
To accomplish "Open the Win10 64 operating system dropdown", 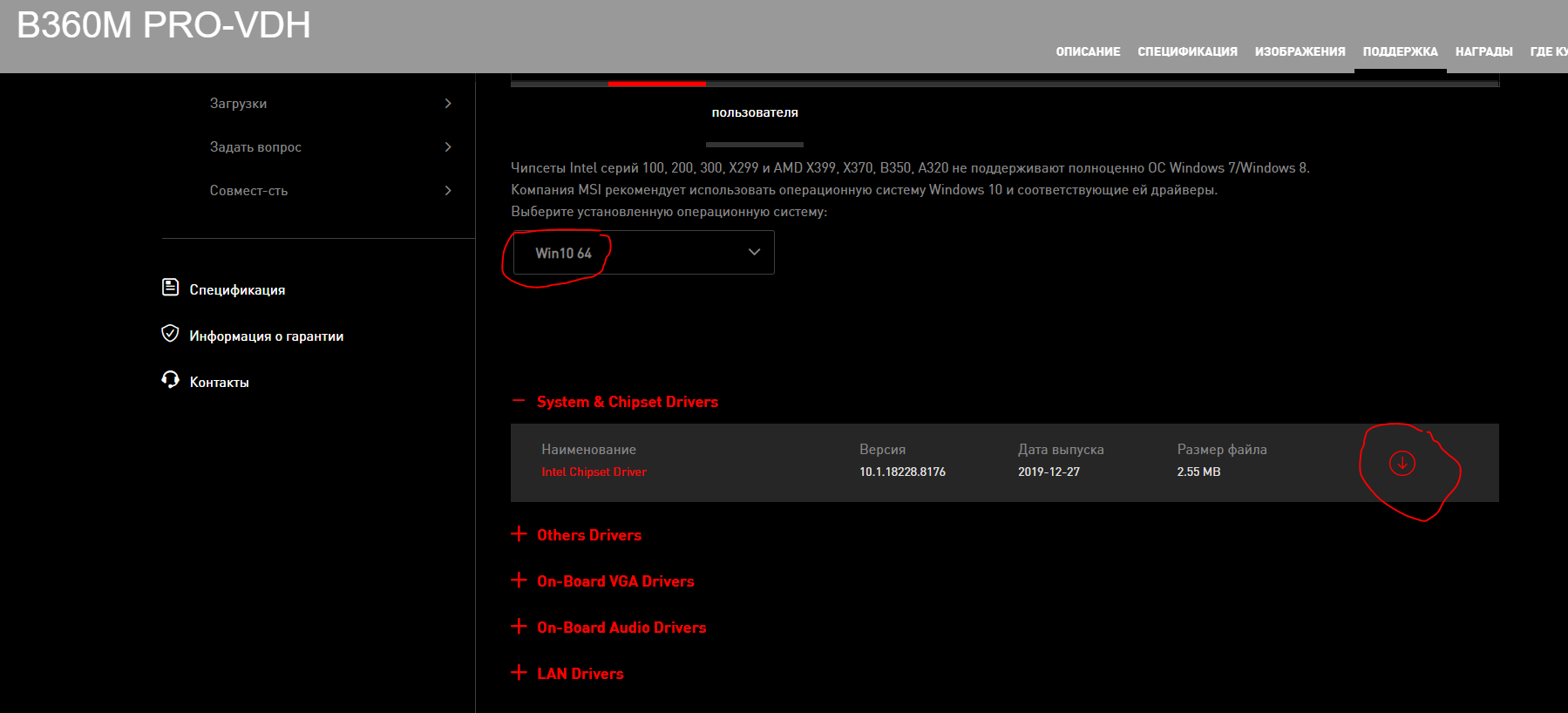I will (x=643, y=253).
